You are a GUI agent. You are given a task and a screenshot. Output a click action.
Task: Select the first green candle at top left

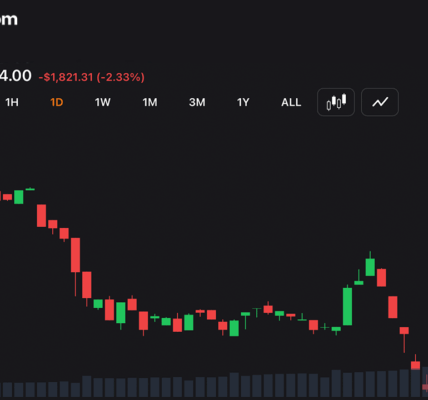19,197
